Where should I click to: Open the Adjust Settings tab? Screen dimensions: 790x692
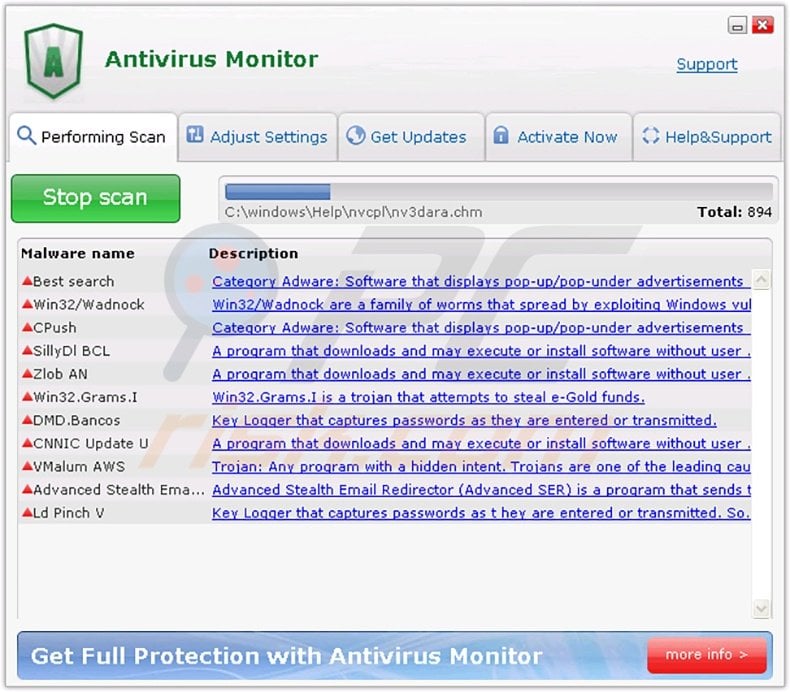point(257,137)
